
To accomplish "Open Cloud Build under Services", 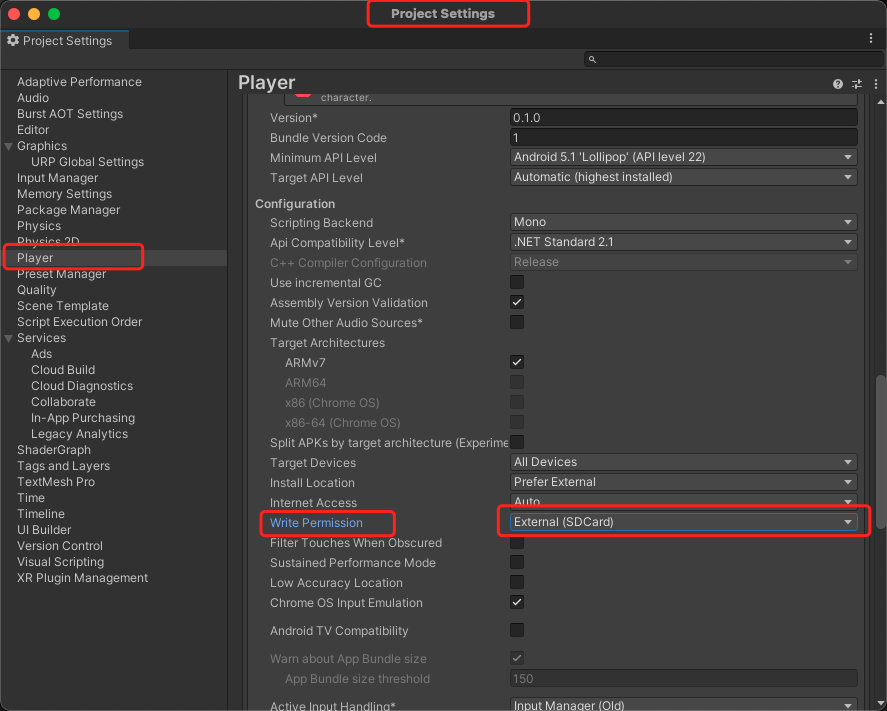I will pyautogui.click(x=63, y=370).
